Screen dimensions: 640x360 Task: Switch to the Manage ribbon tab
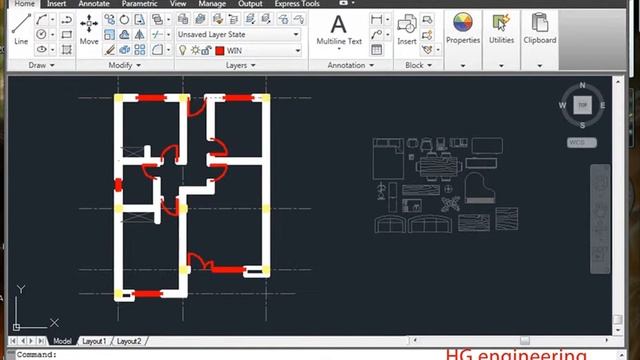click(212, 4)
